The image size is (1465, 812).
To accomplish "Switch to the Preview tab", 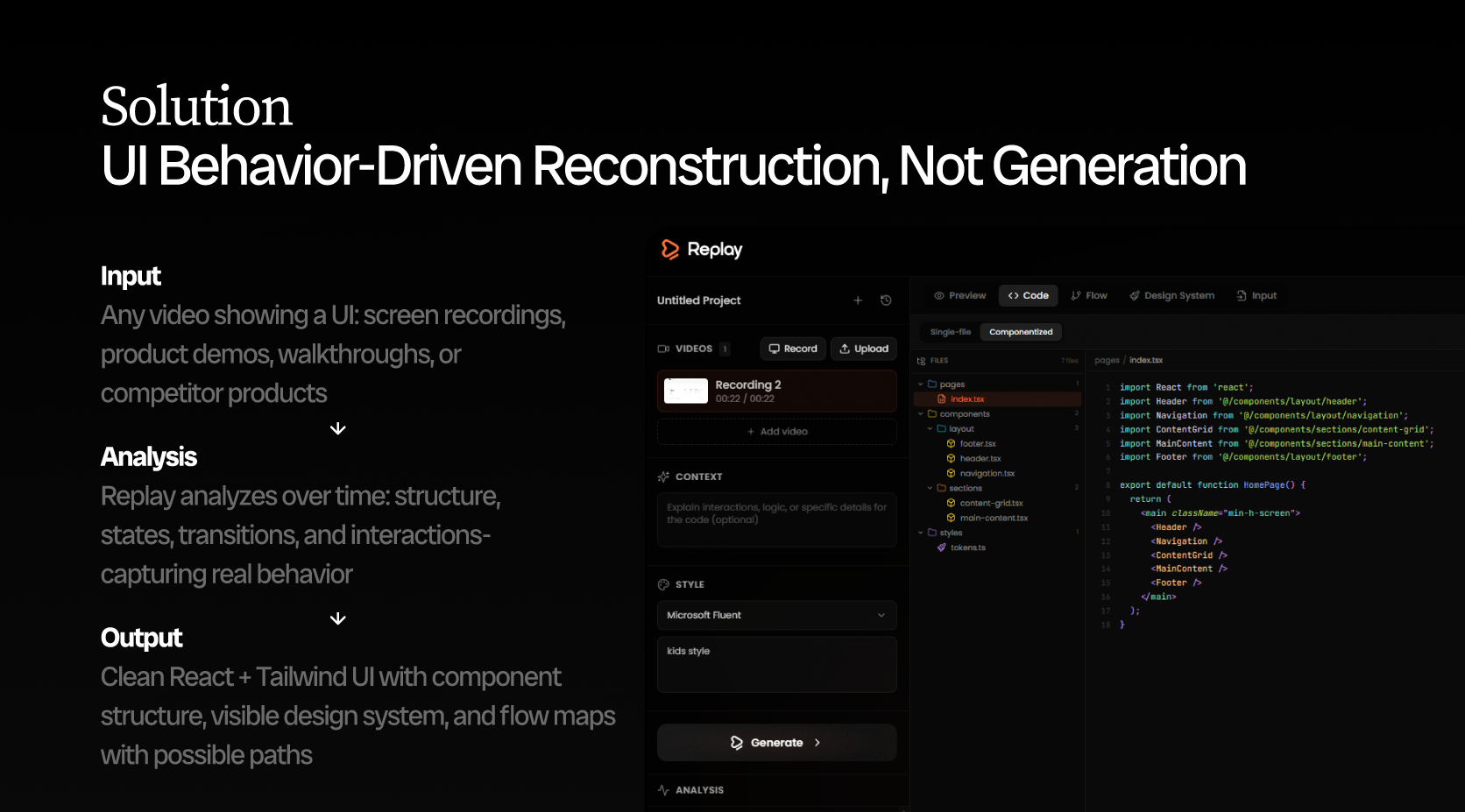I will (959, 295).
